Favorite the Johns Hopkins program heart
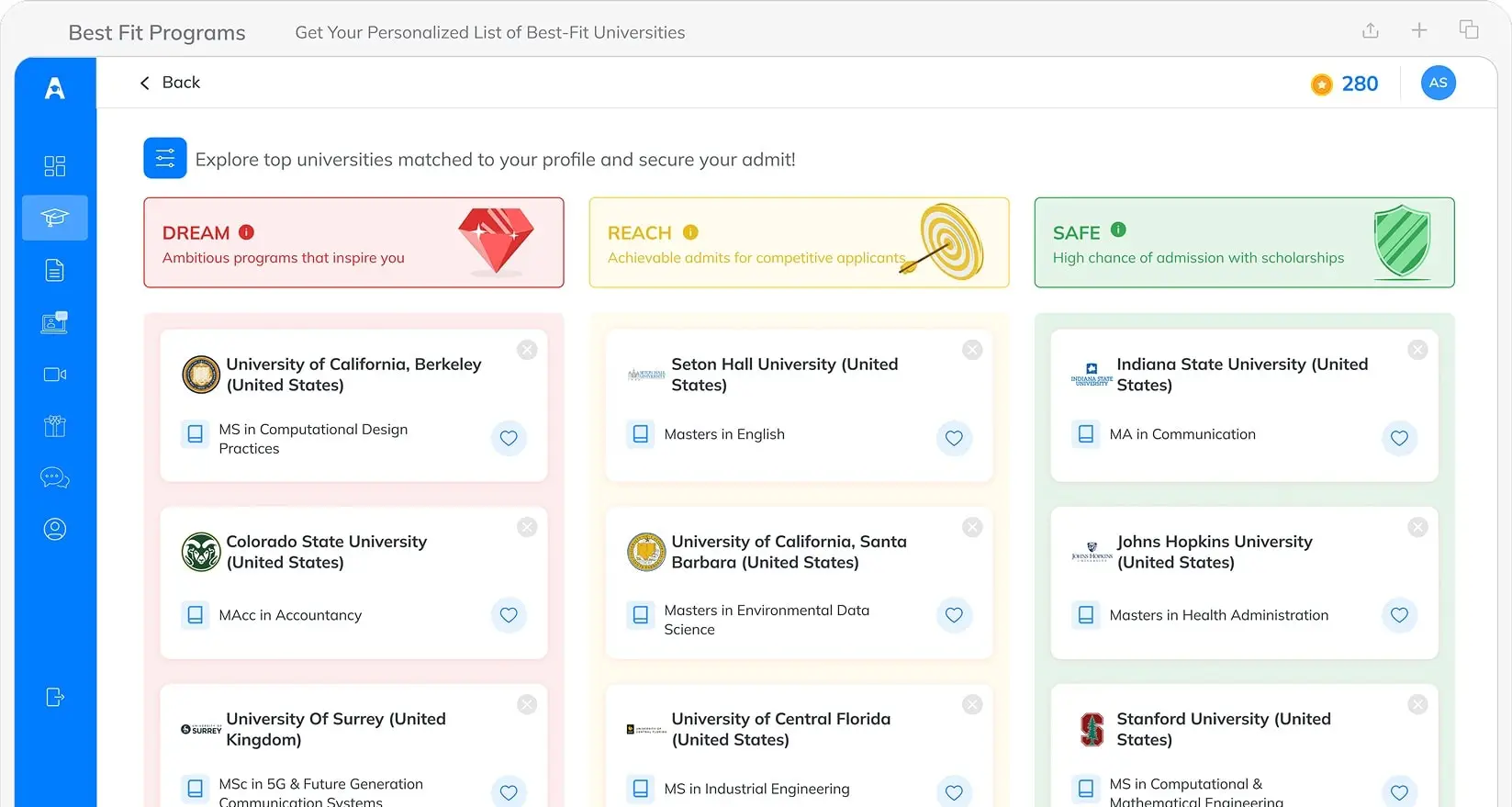Image resolution: width=1512 pixels, height=807 pixels. tap(1399, 615)
